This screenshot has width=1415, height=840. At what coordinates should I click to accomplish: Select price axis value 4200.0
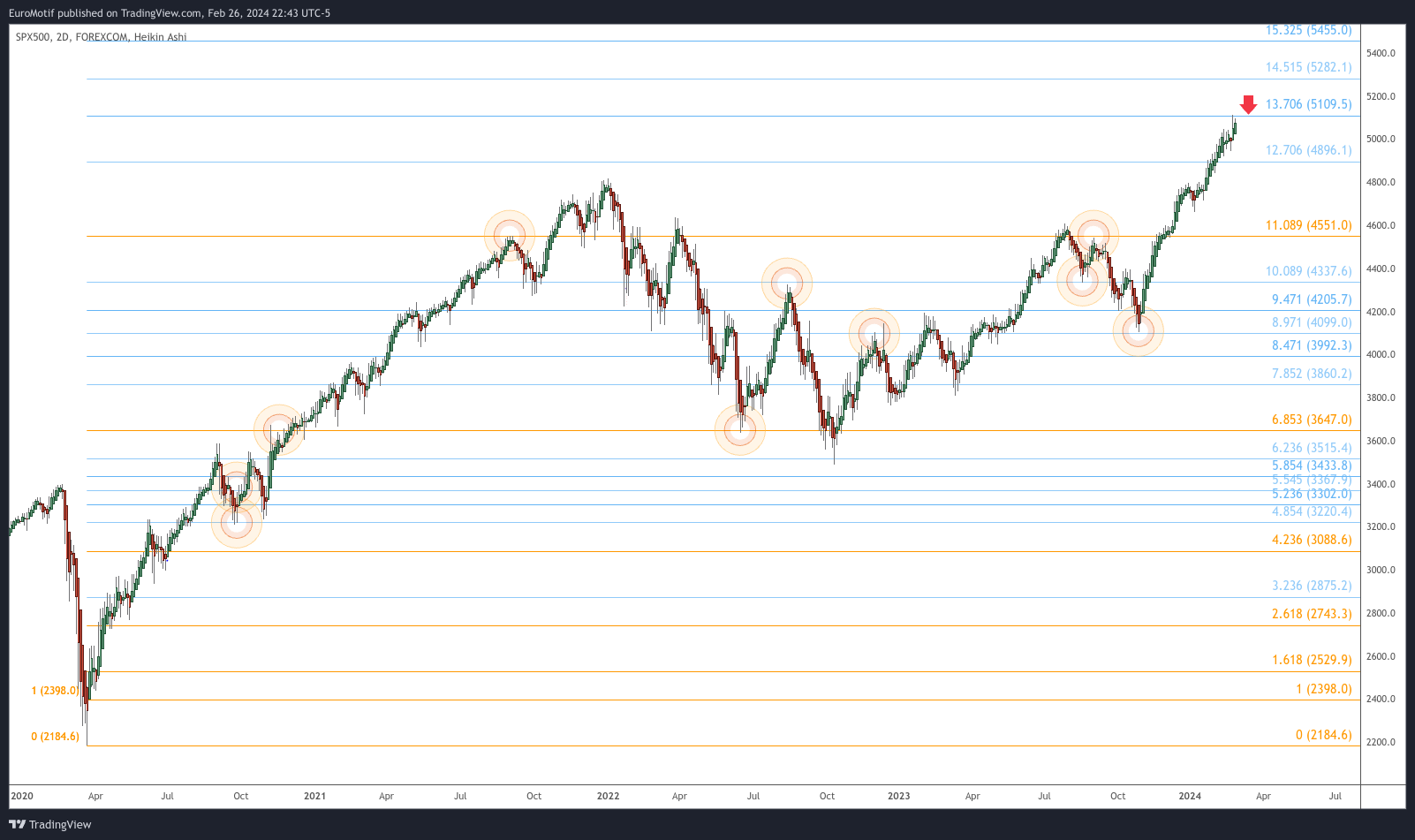1381,312
